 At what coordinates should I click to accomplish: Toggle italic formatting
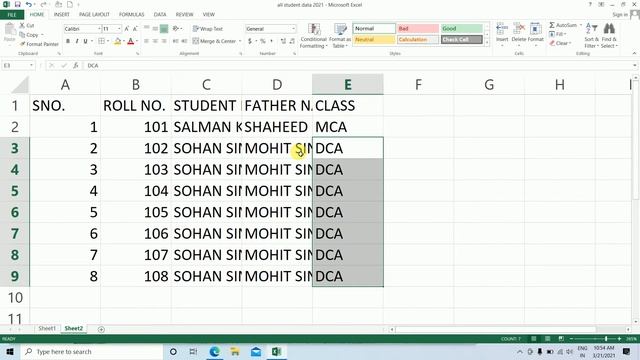click(77, 41)
